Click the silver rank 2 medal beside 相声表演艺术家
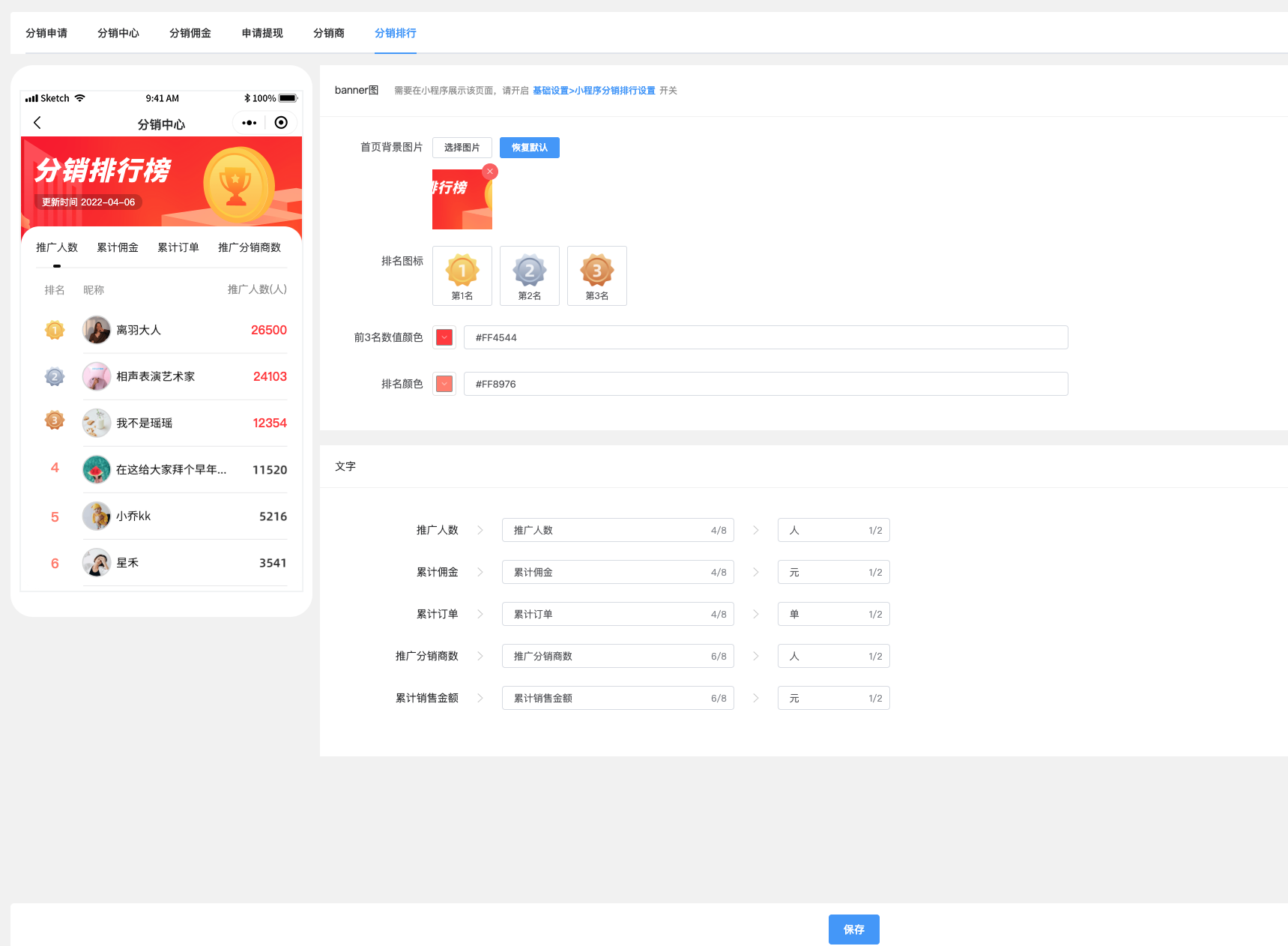This screenshot has height=946, width=1288. coord(55,376)
